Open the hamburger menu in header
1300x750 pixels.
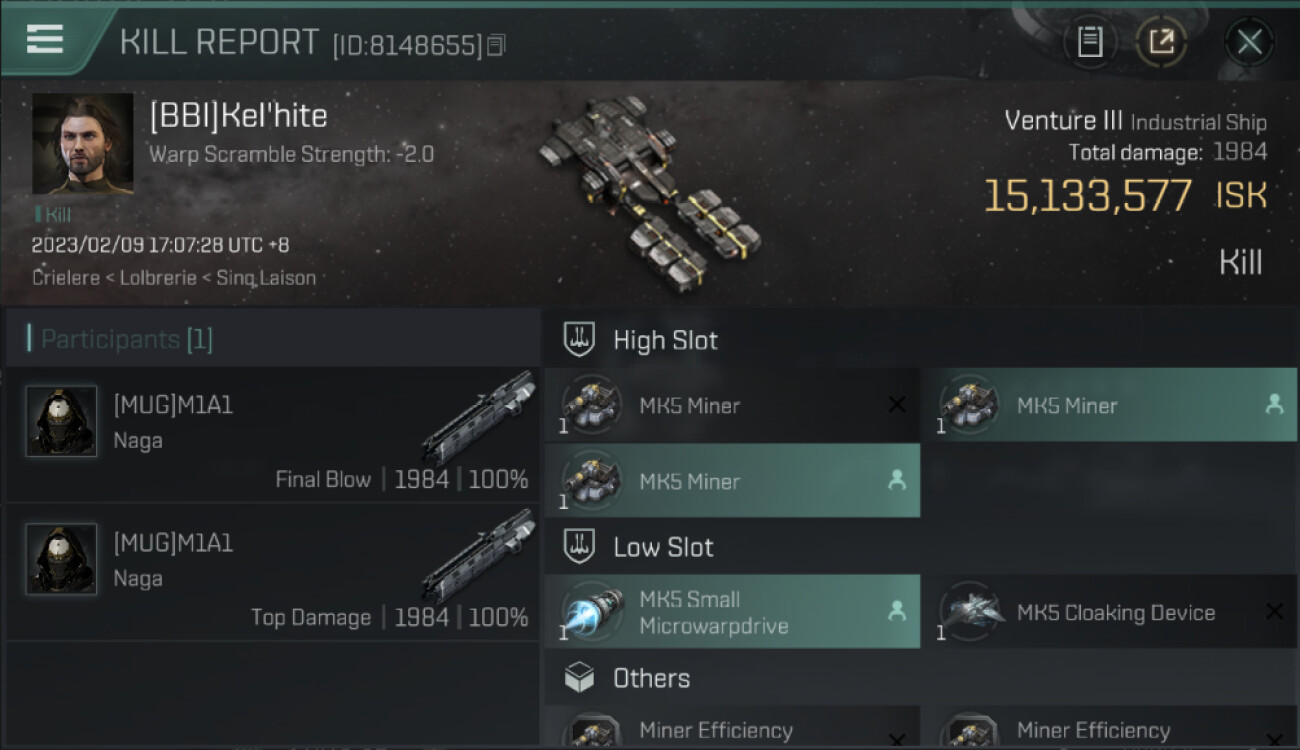45,39
